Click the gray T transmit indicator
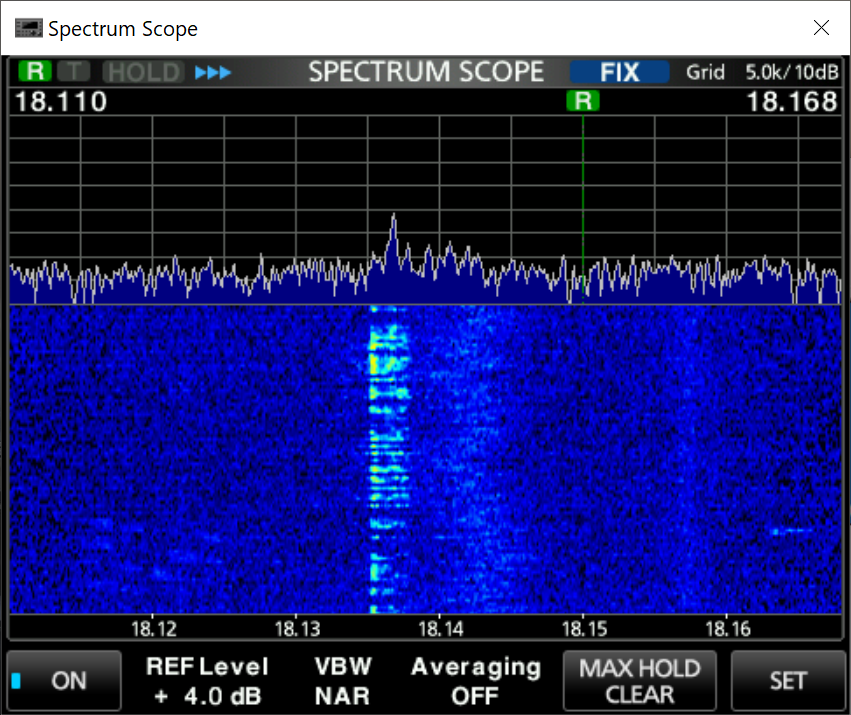 [72, 72]
